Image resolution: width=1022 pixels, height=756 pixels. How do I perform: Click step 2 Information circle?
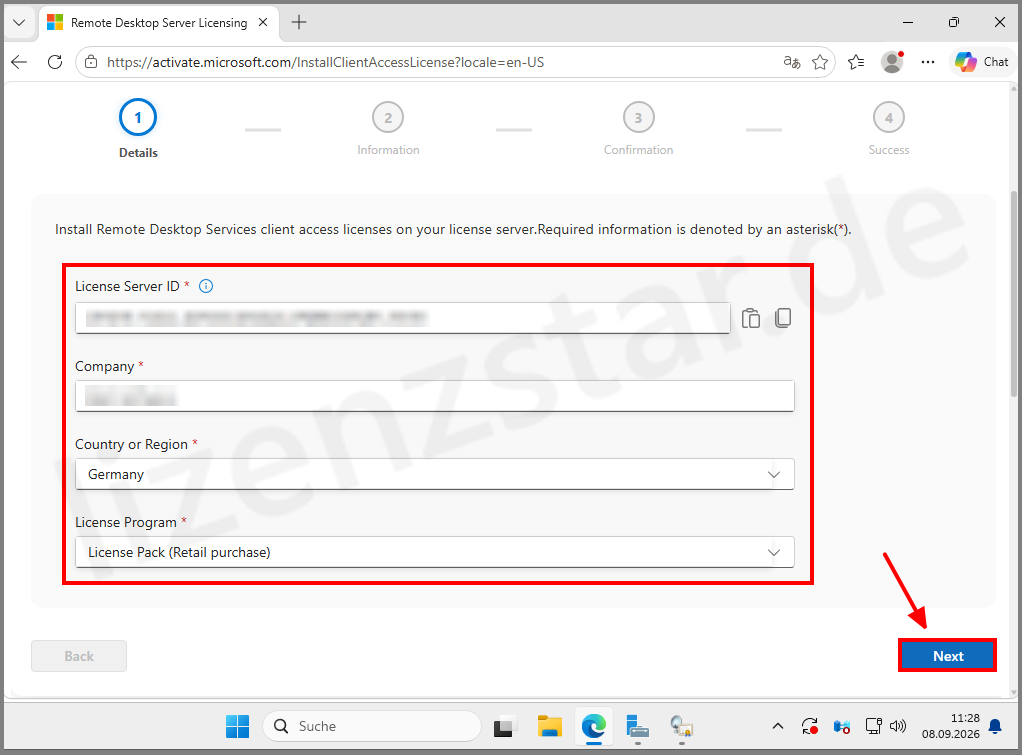[x=388, y=118]
